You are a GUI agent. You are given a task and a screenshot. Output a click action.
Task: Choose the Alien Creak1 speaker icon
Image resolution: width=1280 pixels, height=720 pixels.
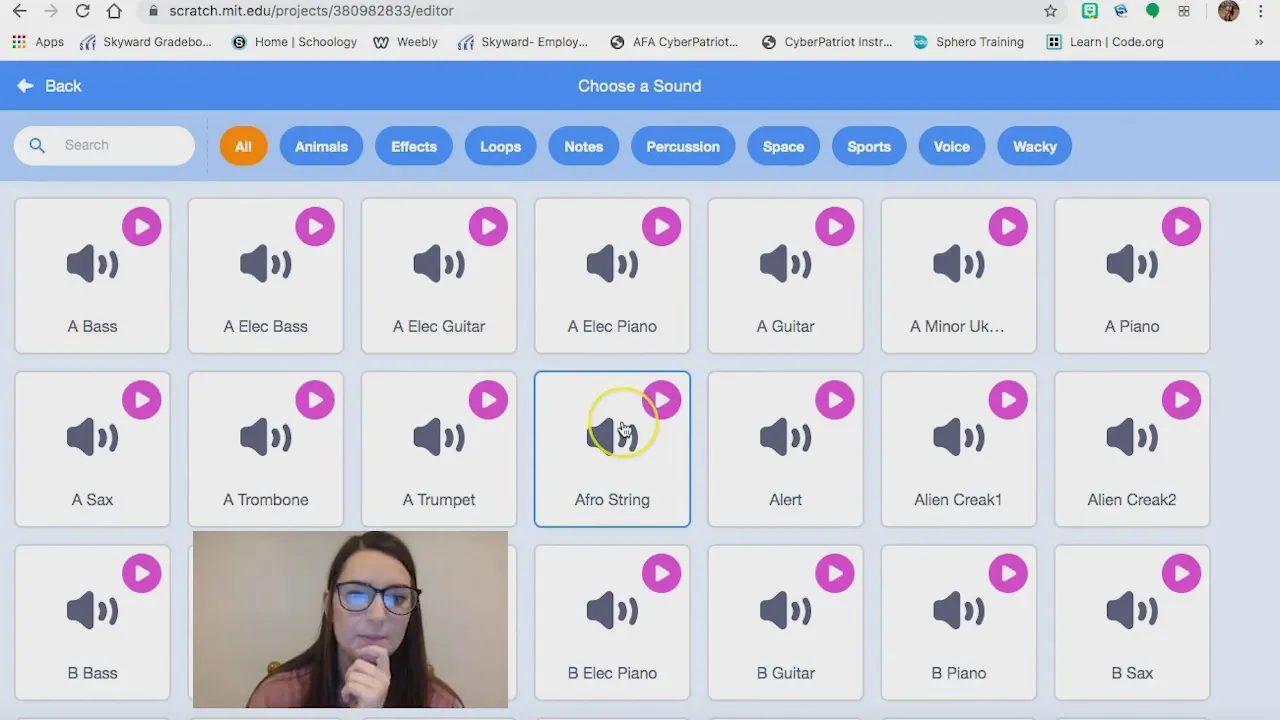pos(958,437)
